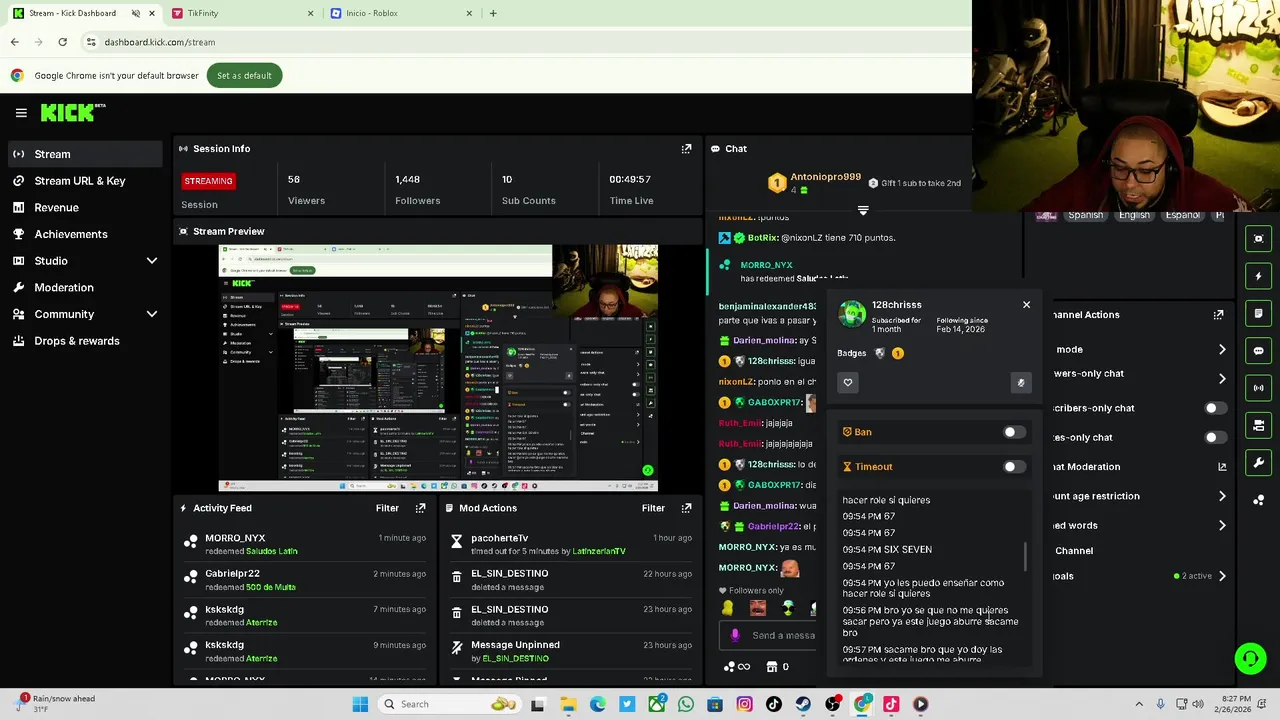Click the wrench icon in right sidebar

click(1259, 463)
